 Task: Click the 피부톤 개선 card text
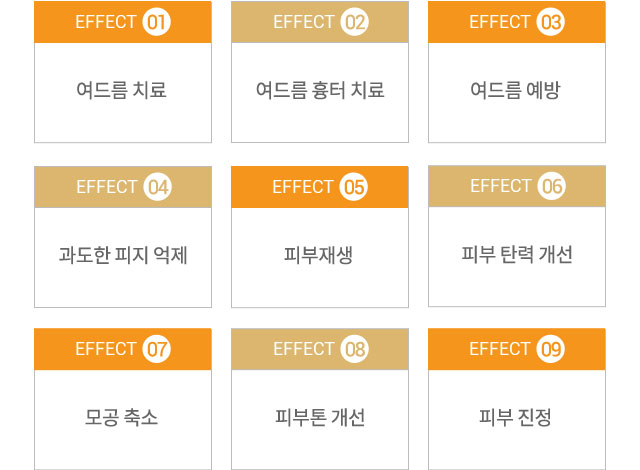pos(320,417)
